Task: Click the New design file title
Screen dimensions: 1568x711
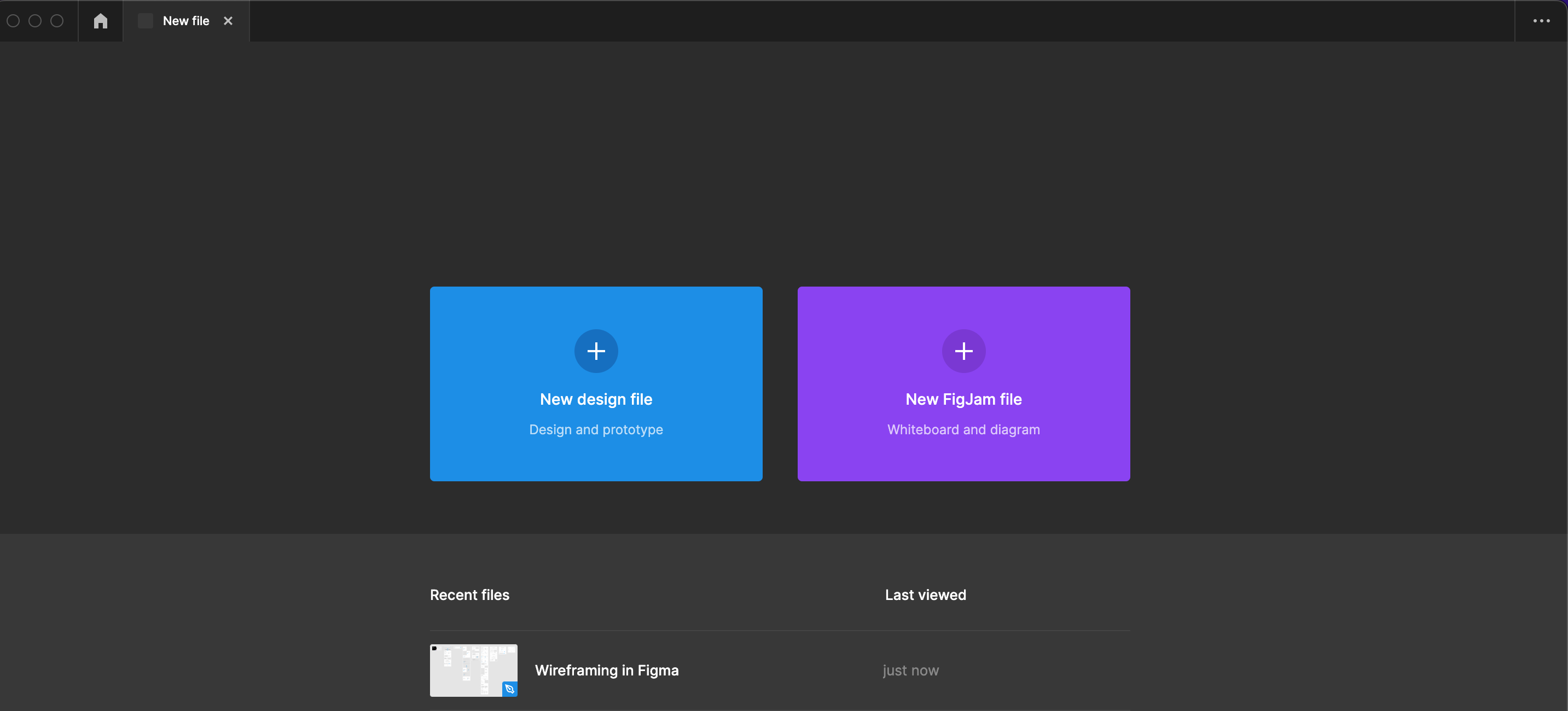Action: (x=596, y=399)
